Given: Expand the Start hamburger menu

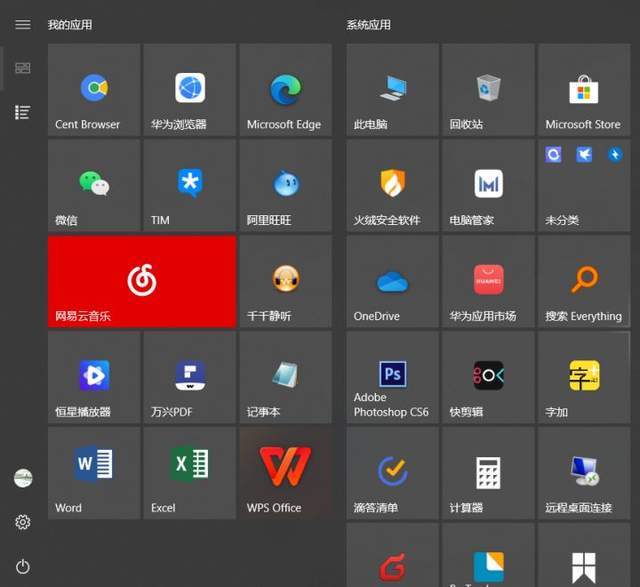Looking at the screenshot, I should coord(23,24).
